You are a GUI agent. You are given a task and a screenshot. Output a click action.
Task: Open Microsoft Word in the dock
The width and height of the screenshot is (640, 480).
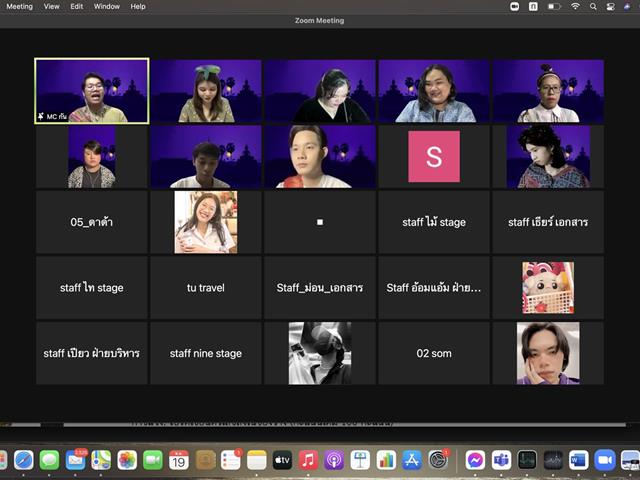pos(579,460)
